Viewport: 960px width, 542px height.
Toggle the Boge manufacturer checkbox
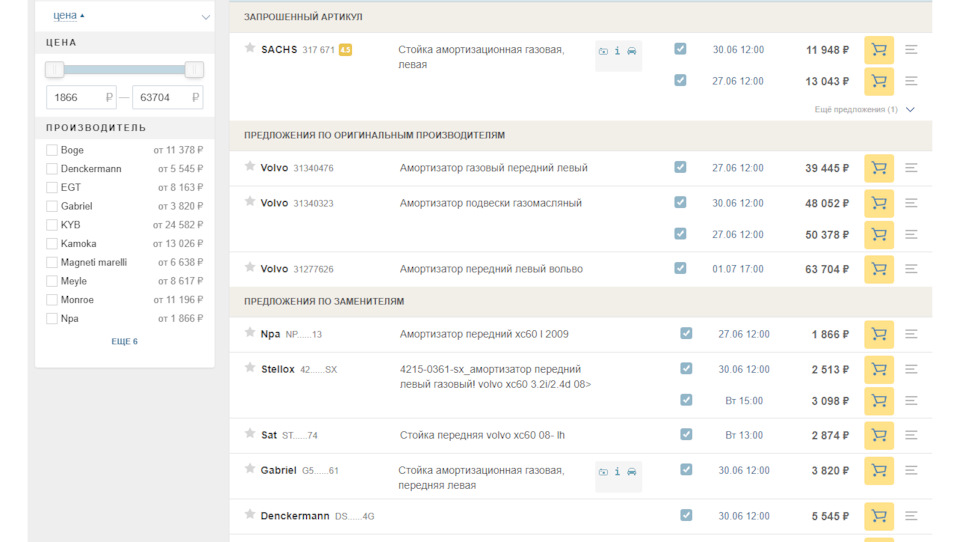[x=52, y=150]
